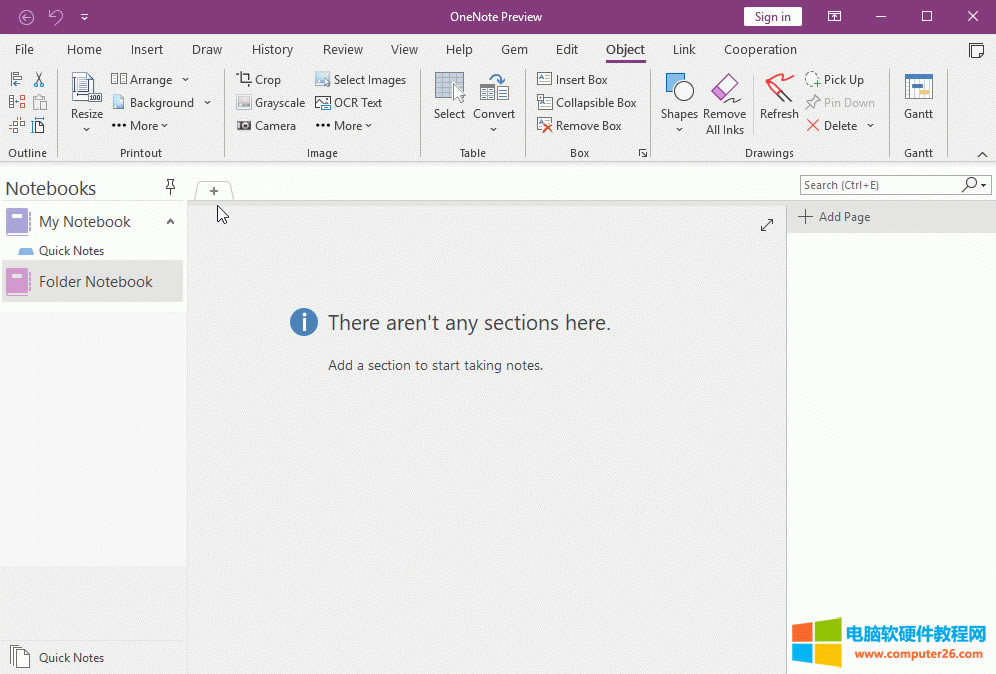Expand the Background dropdown in Printout
This screenshot has height=674, width=996.
pos(207,102)
